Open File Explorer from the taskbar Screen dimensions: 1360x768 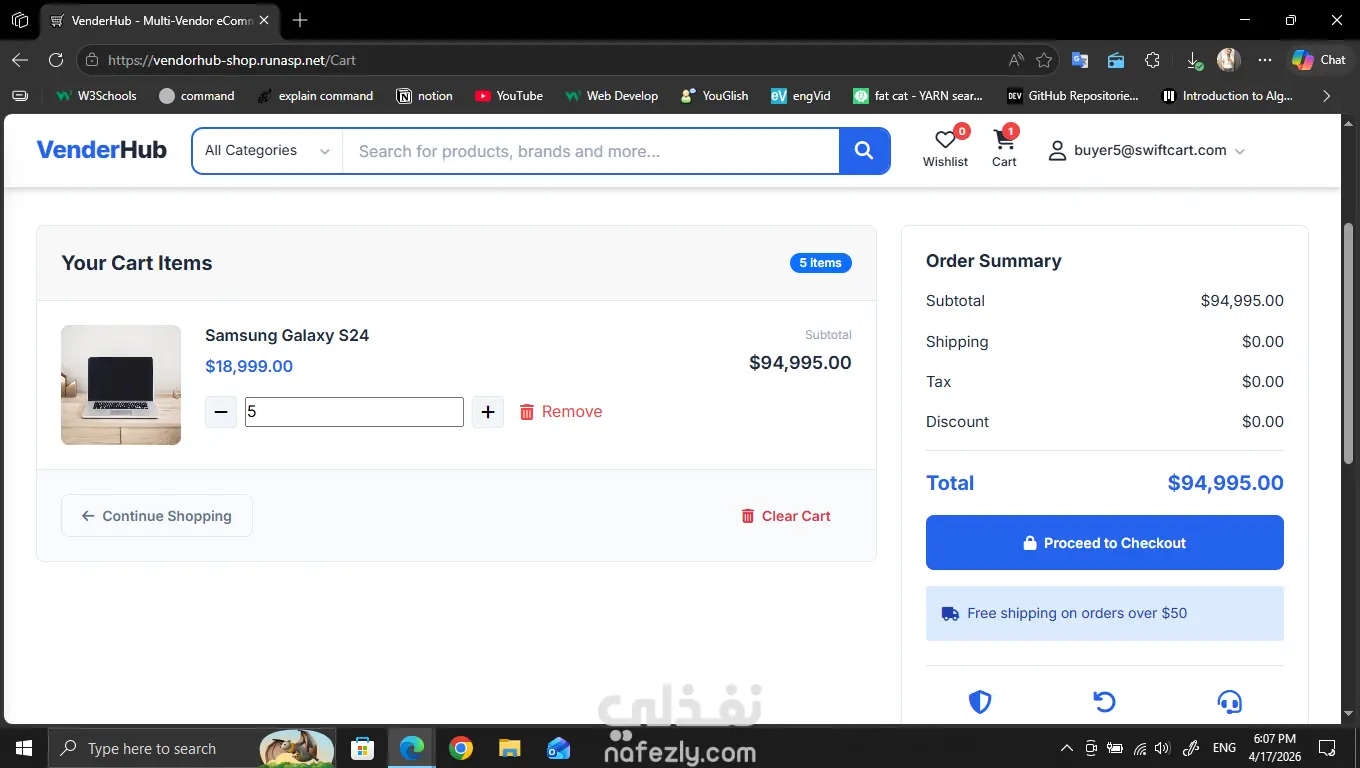tap(509, 748)
